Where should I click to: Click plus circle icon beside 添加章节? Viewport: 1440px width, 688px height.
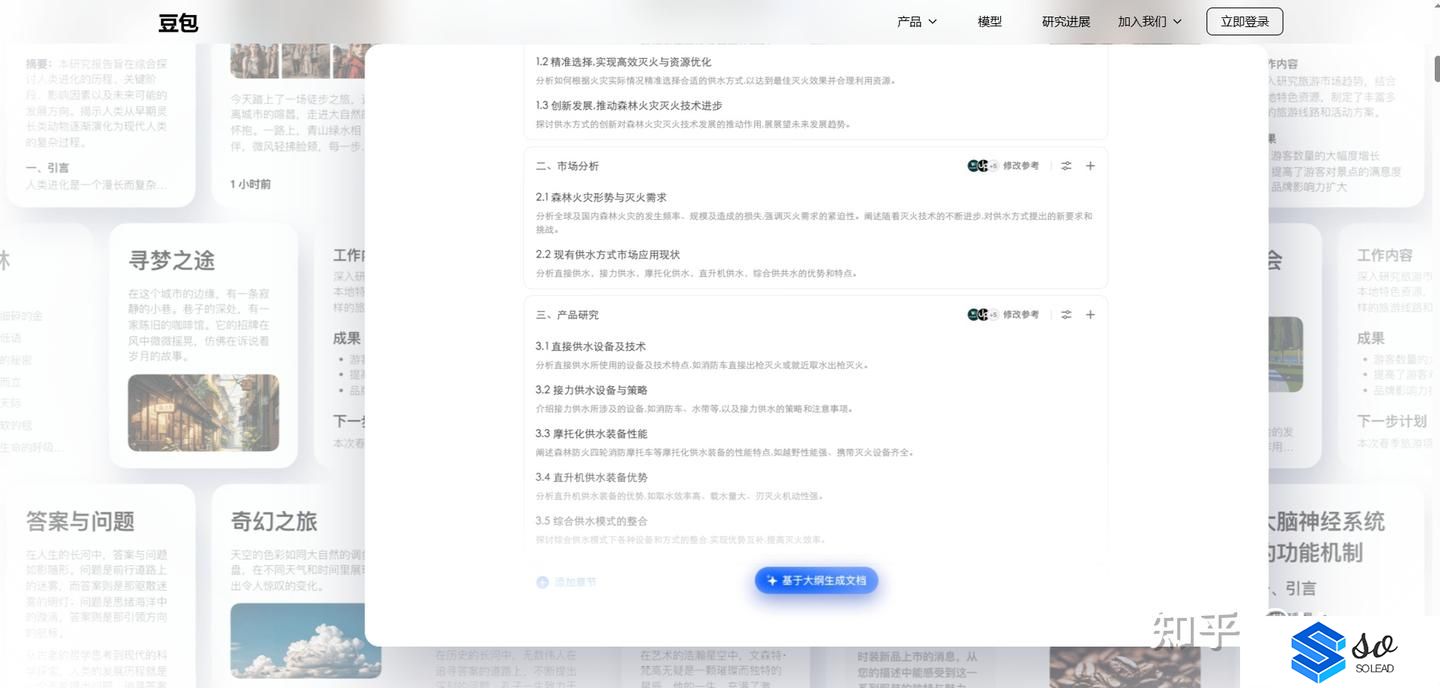click(x=542, y=582)
